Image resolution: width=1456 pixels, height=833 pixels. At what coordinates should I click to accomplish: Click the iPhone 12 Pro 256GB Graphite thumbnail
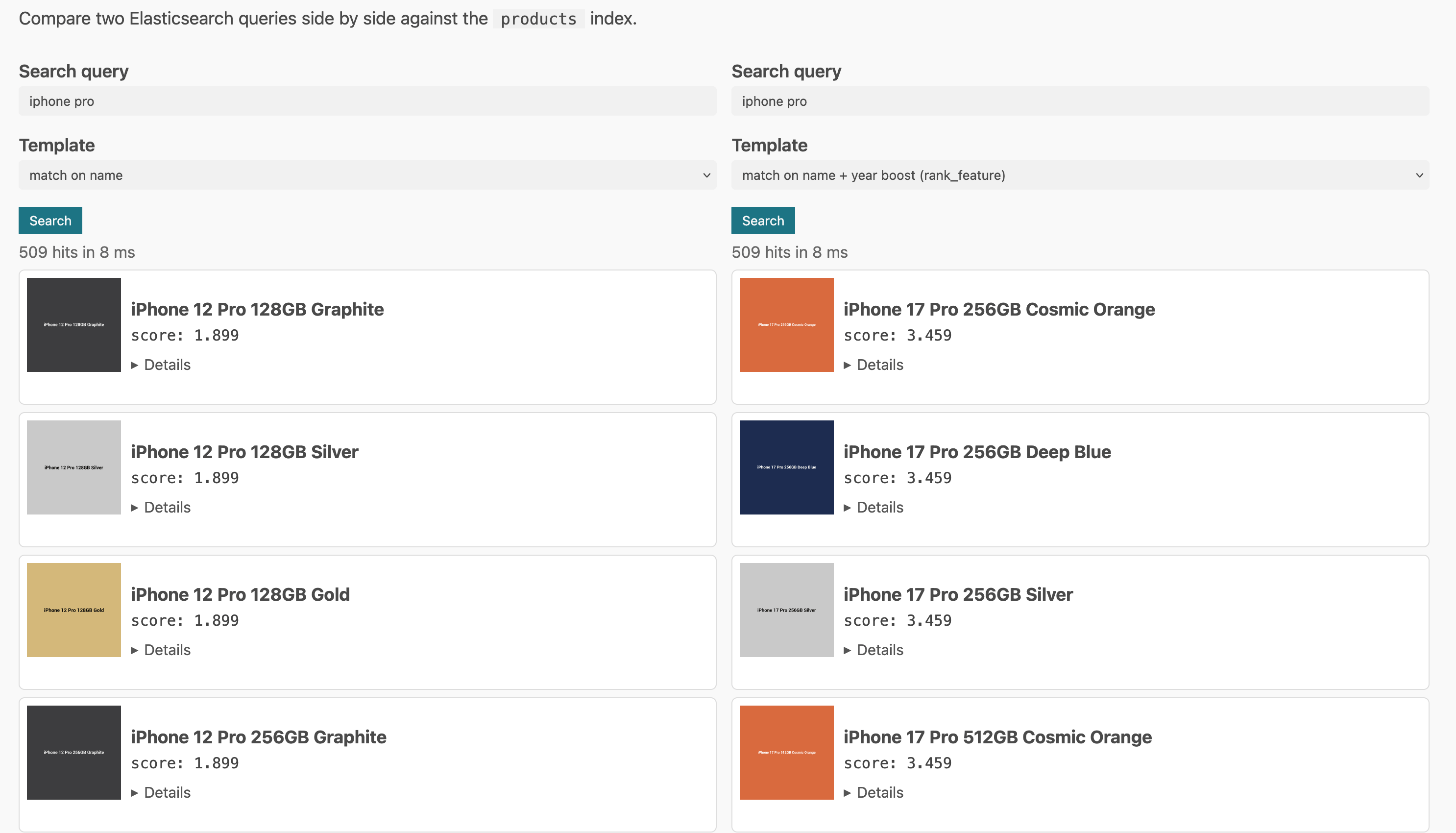(74, 752)
